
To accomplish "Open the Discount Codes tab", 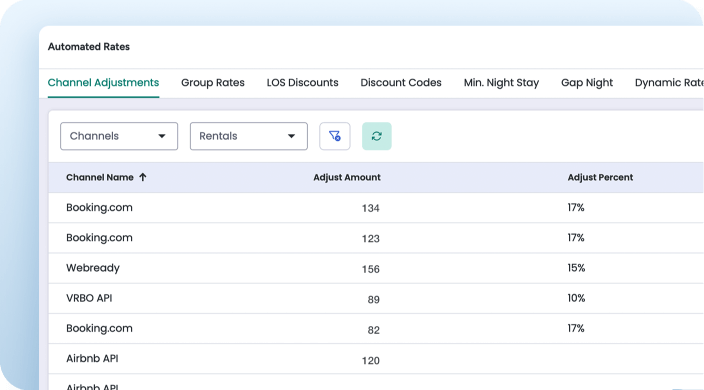I will [x=401, y=83].
